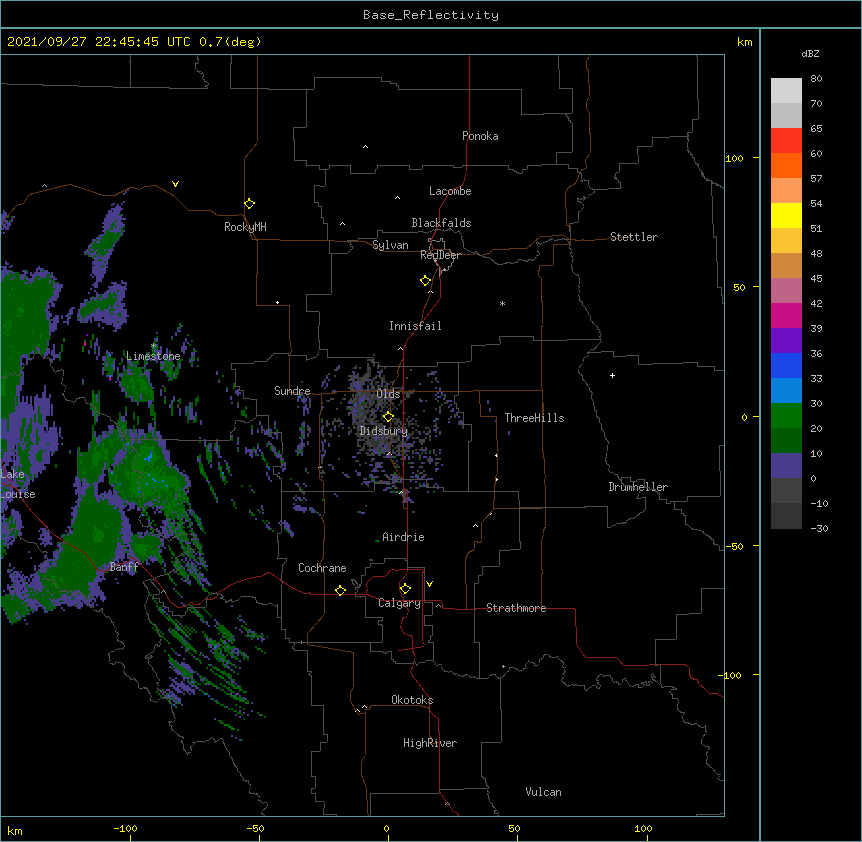Image resolution: width=862 pixels, height=842 pixels.
Task: Select the green 30 dBZ legend swatch
Action: 786,415
